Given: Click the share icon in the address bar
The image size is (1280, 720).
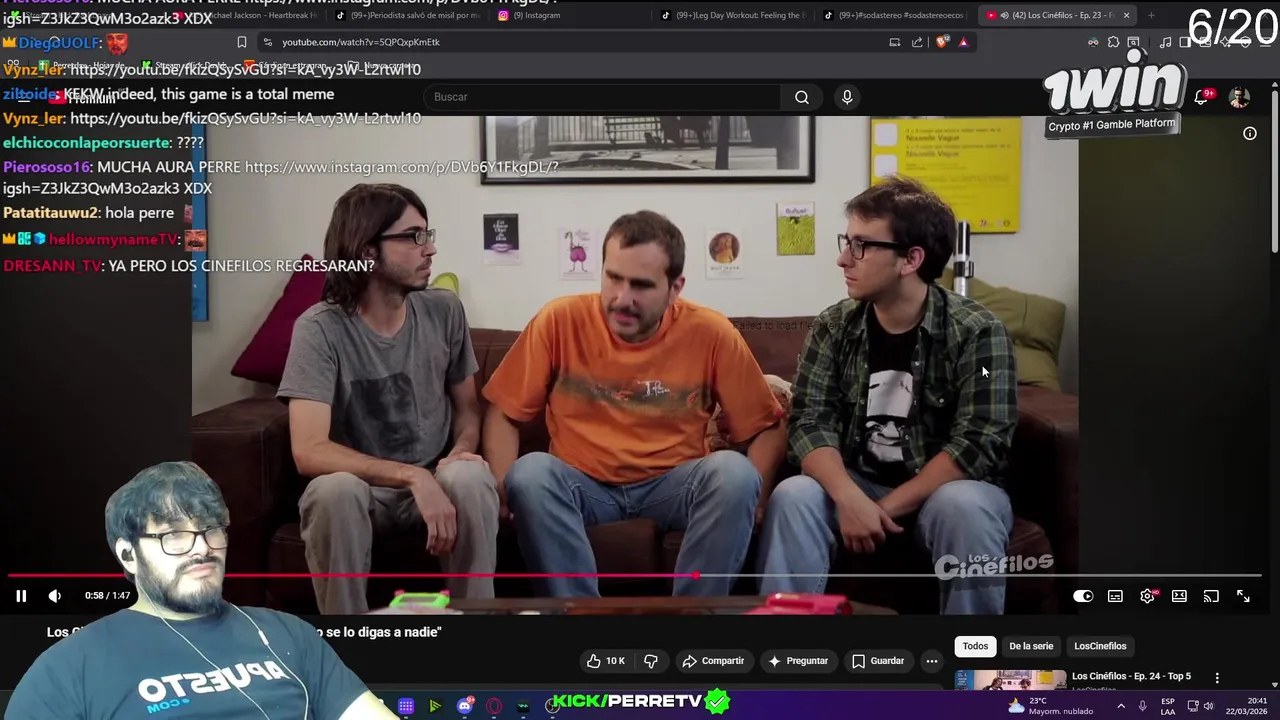Looking at the screenshot, I should coord(917,42).
